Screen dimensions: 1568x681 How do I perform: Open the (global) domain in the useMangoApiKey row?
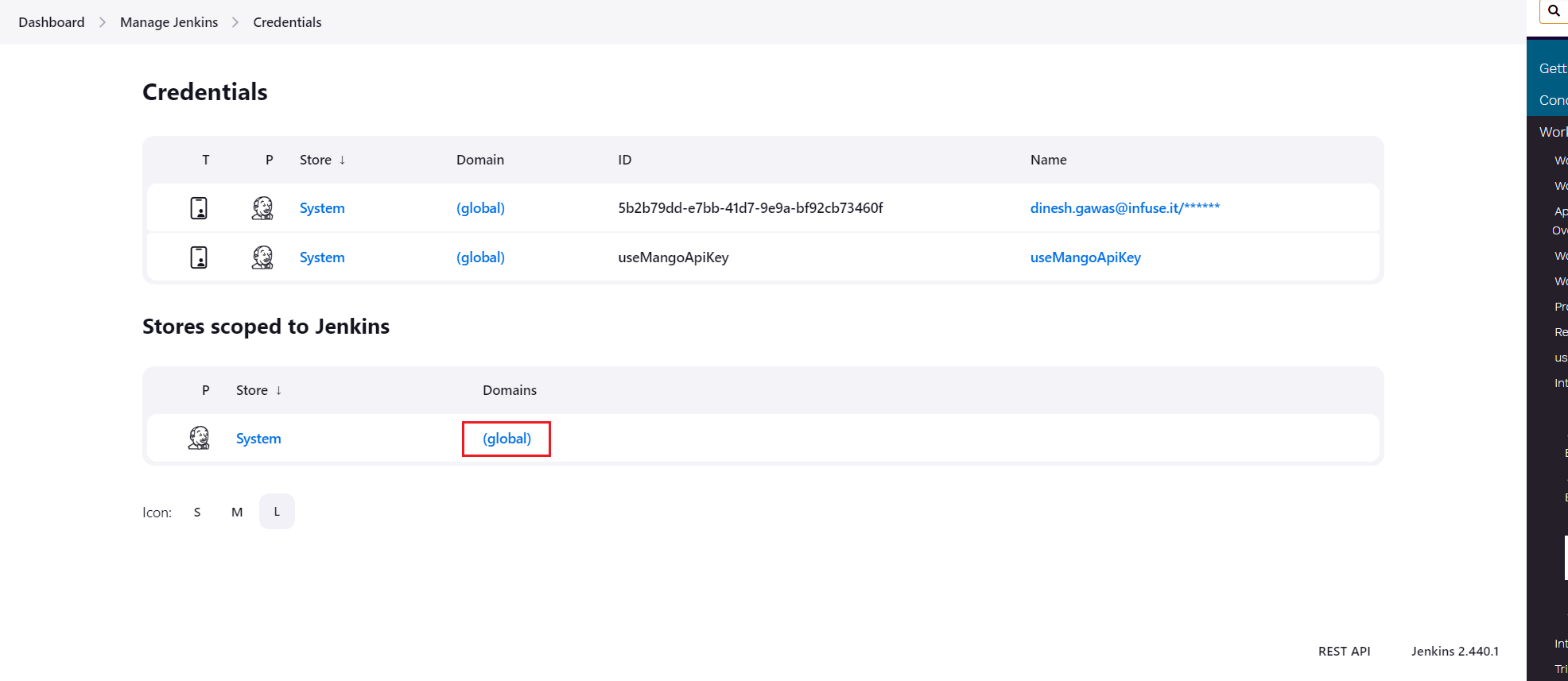click(x=480, y=257)
